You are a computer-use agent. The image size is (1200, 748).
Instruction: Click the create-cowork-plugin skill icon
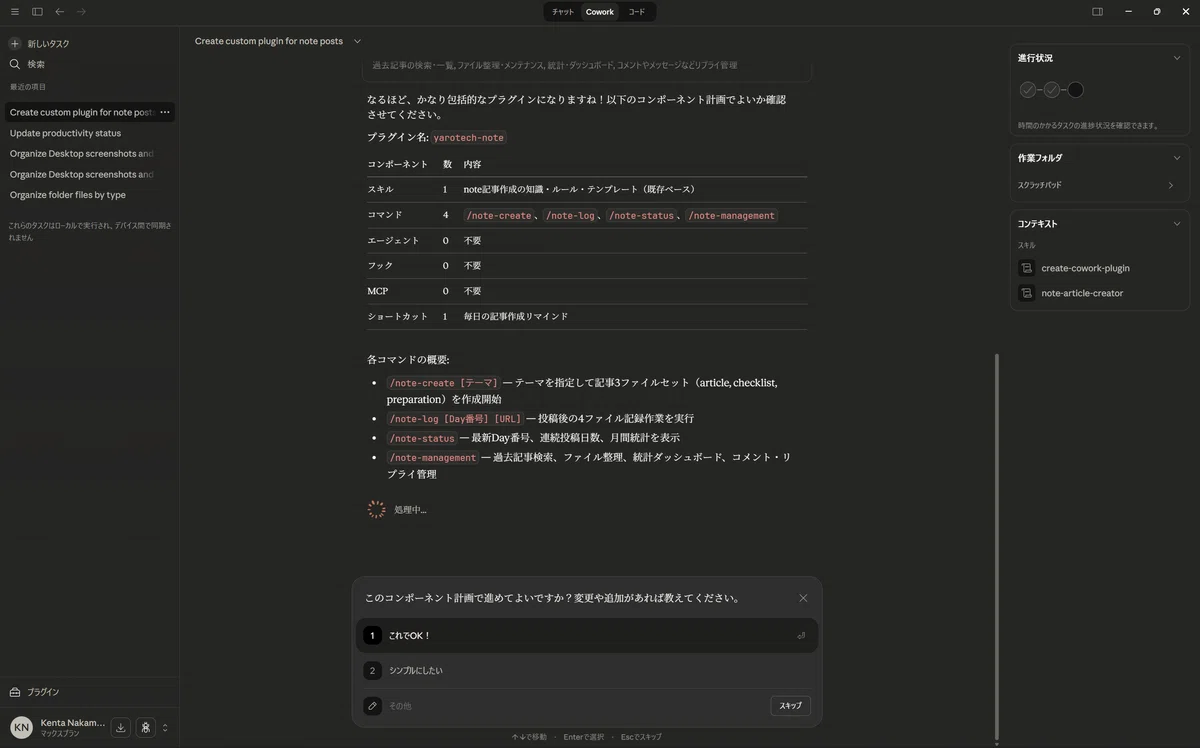(x=1026, y=268)
